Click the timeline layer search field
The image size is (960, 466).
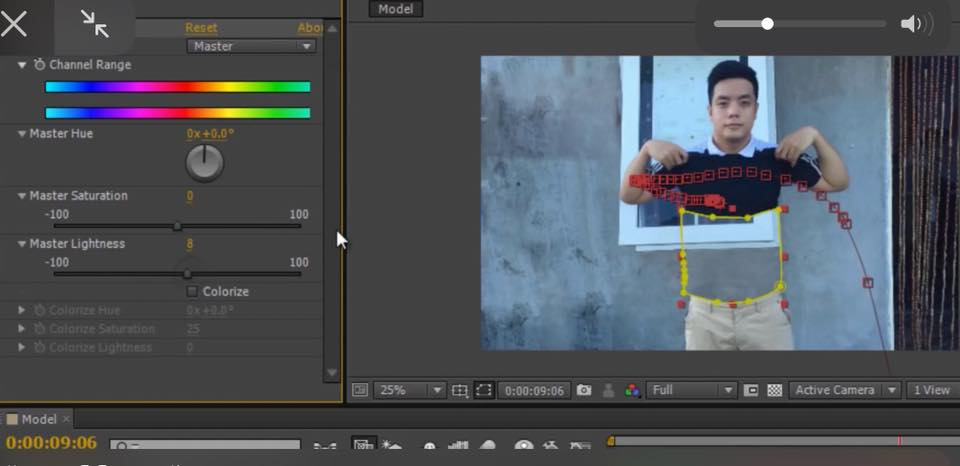click(x=205, y=445)
